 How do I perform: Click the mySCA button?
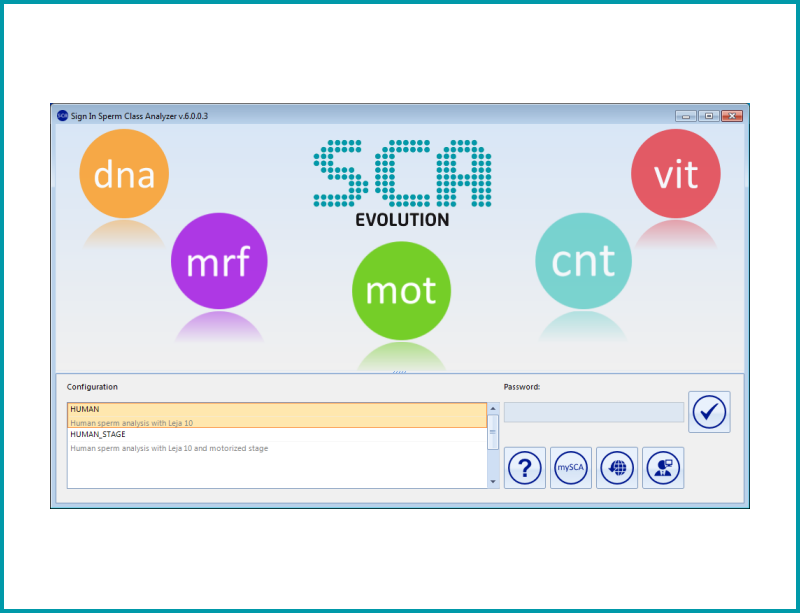tap(571, 468)
